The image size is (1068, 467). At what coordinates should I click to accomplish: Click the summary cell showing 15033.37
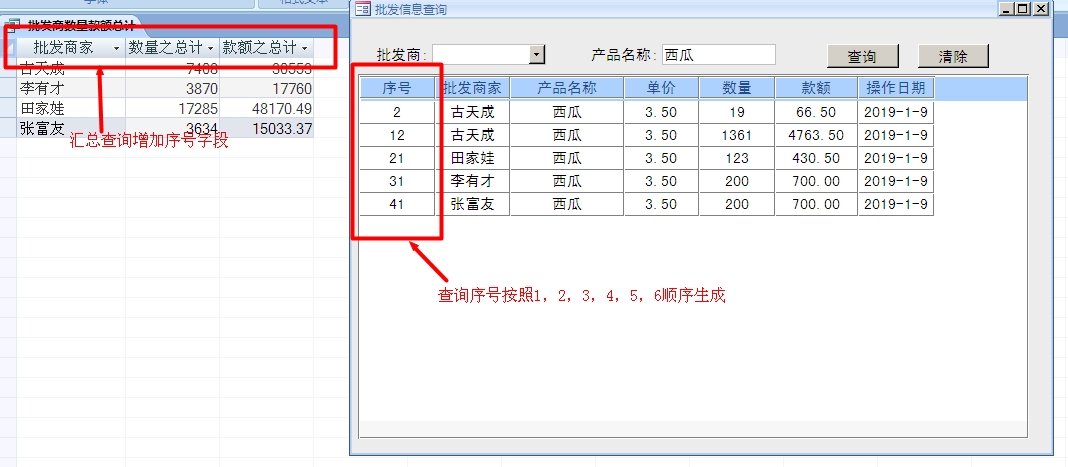[266, 128]
